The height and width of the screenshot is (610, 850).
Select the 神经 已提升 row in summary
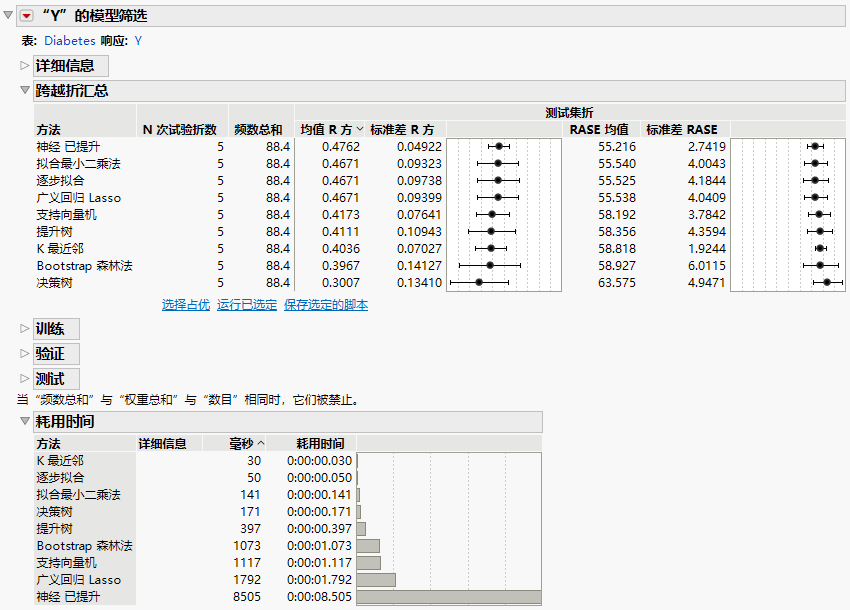[x=68, y=146]
